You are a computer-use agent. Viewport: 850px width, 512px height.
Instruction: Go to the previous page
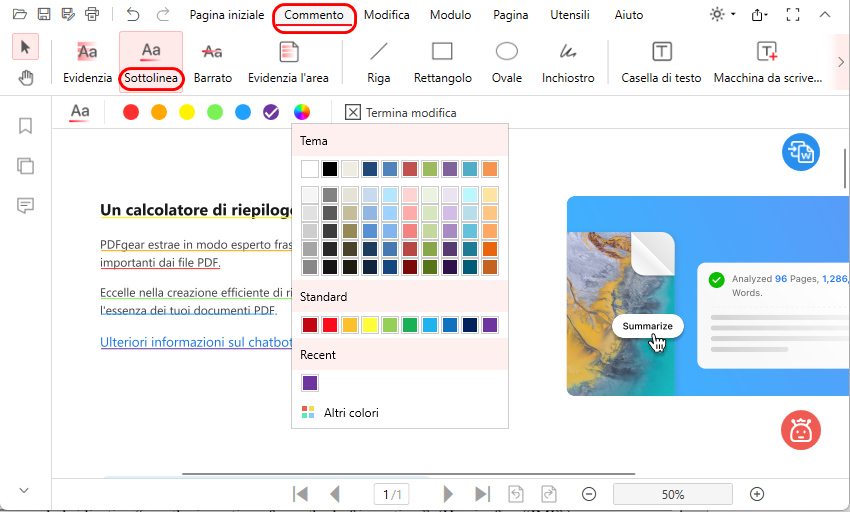335,494
